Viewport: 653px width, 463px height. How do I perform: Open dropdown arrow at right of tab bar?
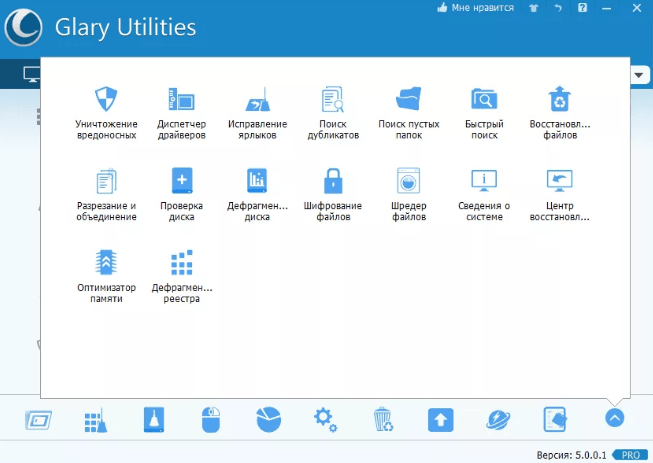639,75
